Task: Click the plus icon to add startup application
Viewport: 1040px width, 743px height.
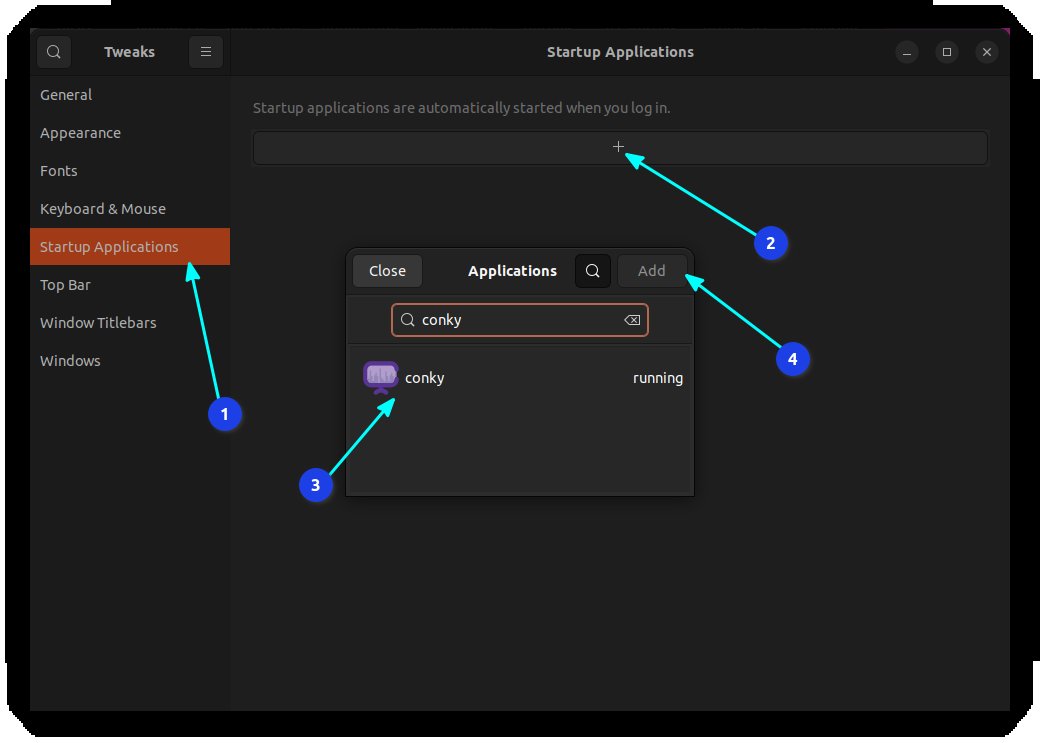Action: click(619, 146)
